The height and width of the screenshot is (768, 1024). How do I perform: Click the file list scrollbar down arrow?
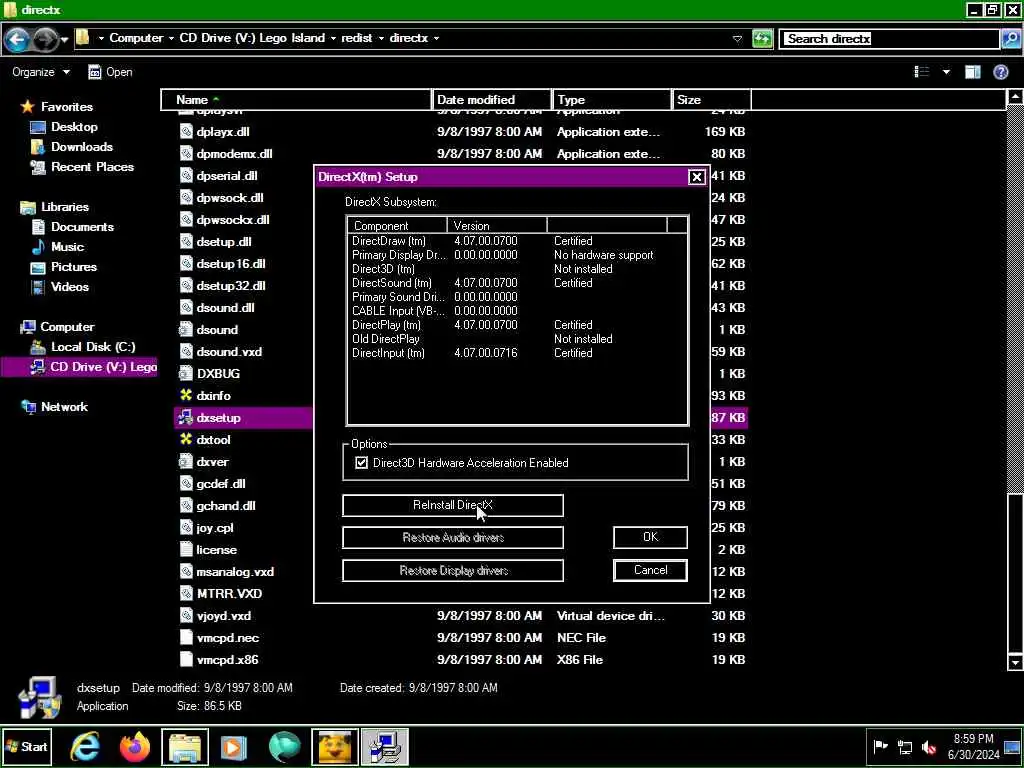point(1015,663)
